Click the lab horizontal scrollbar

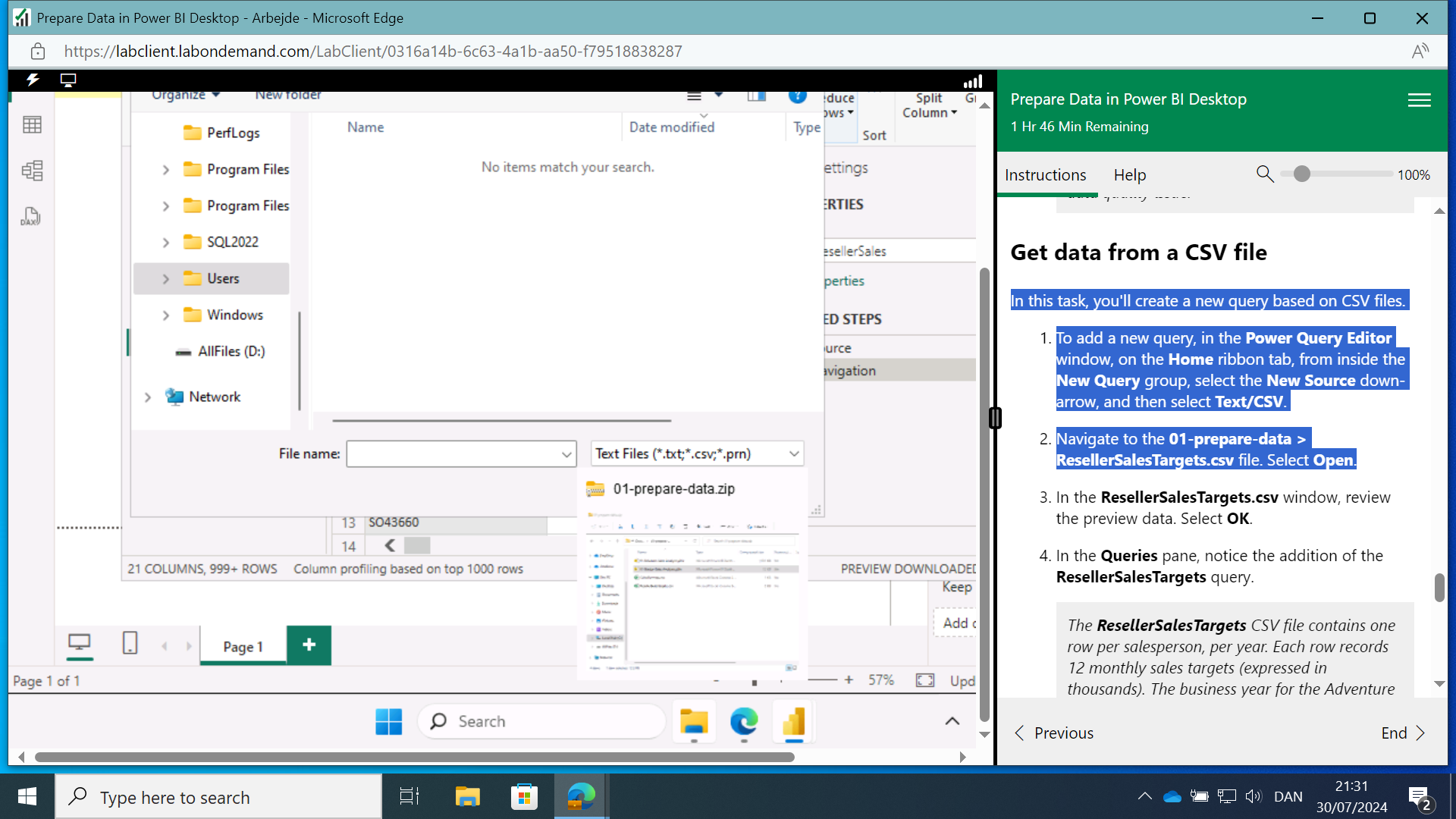(x=414, y=757)
